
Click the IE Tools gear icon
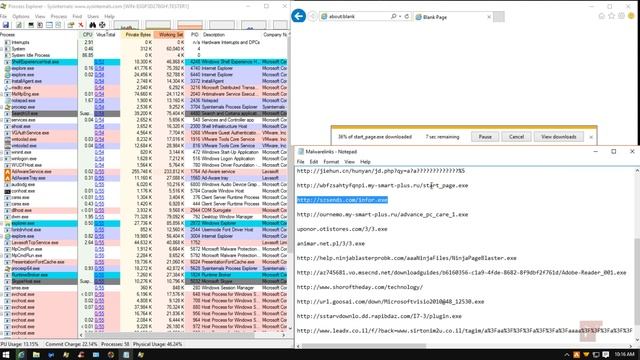[621, 16]
